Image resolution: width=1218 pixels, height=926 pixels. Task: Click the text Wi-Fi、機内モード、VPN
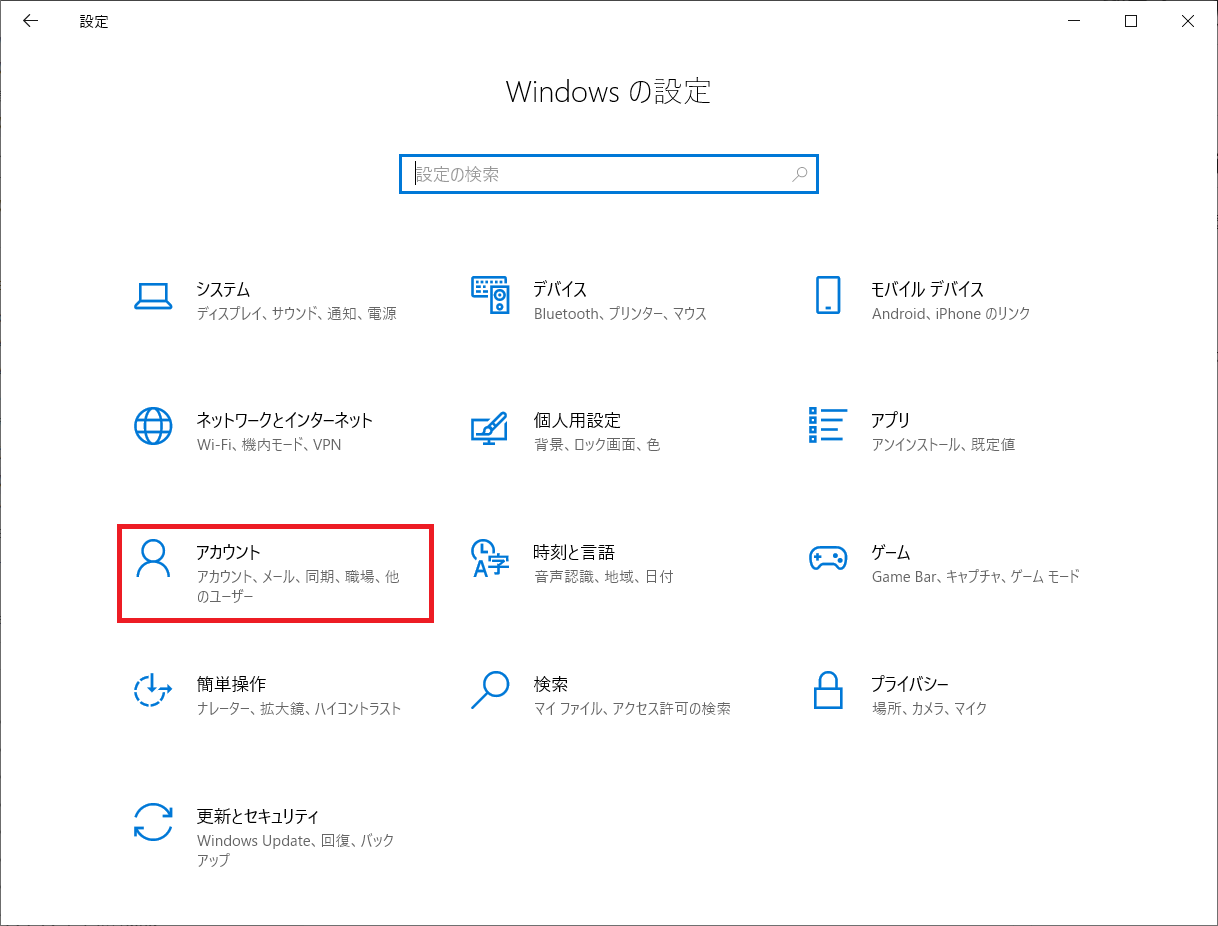(269, 444)
